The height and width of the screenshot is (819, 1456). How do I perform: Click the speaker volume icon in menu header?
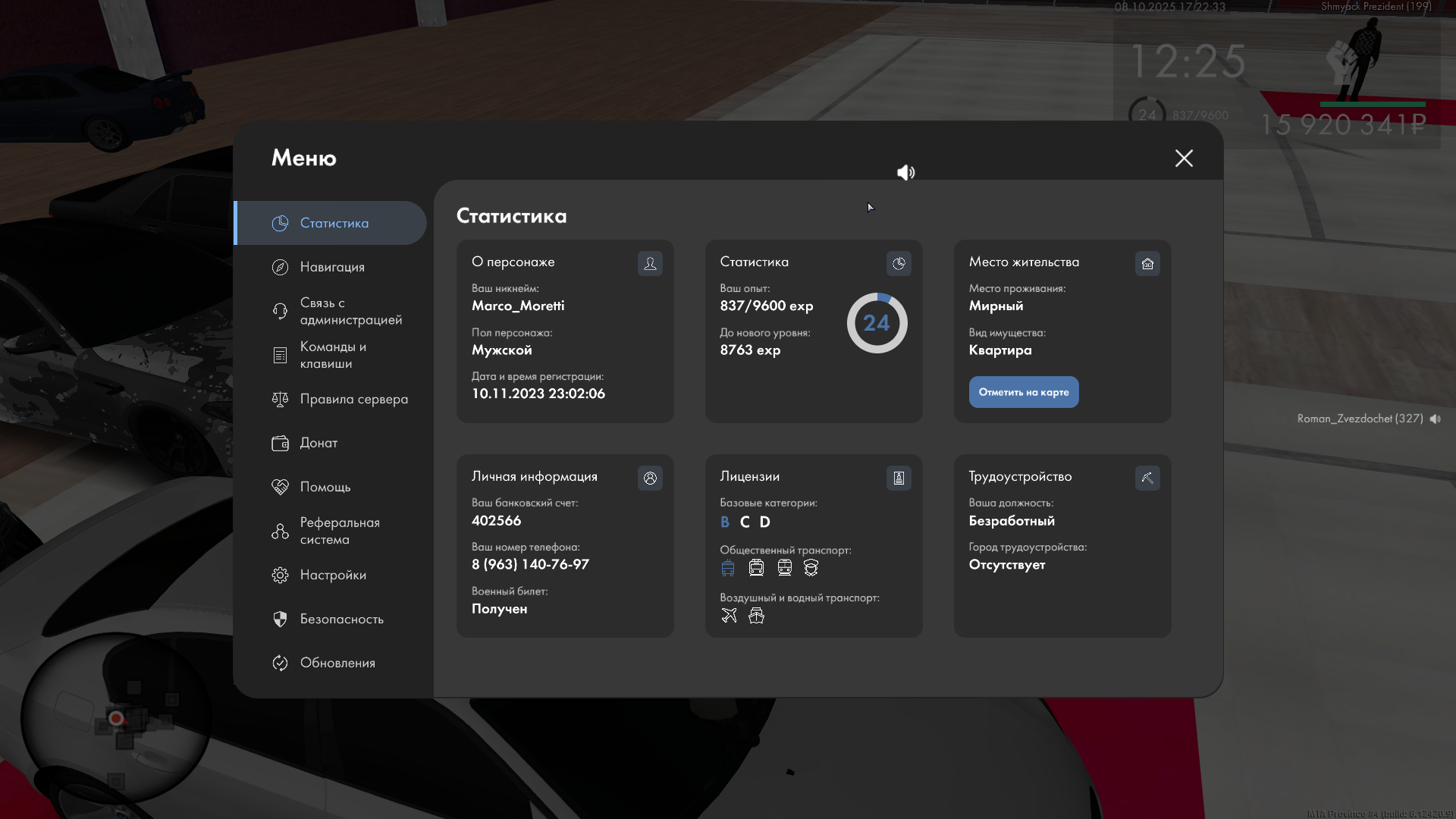pos(905,173)
